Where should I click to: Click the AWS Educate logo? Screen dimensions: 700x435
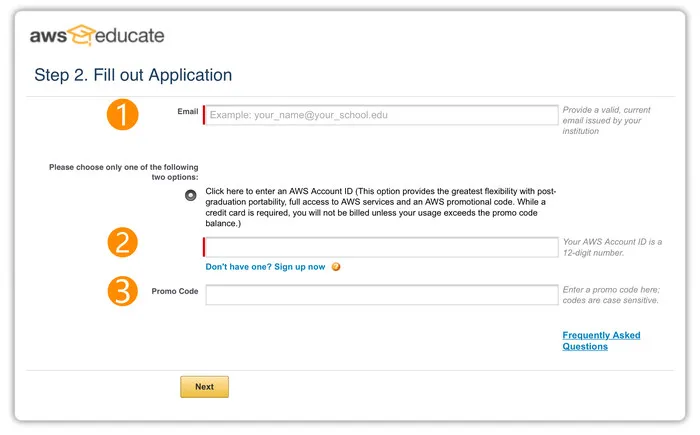pyautogui.click(x=97, y=37)
